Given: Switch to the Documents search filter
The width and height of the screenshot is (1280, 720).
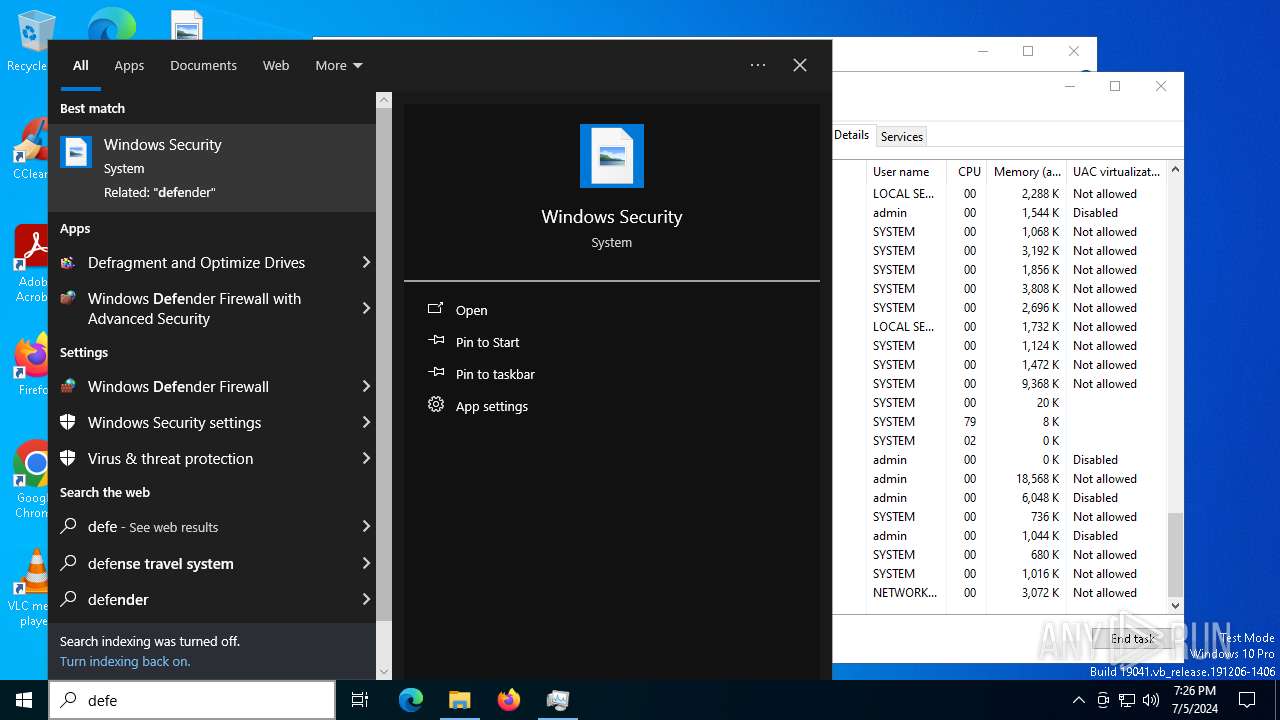Looking at the screenshot, I should pos(203,65).
